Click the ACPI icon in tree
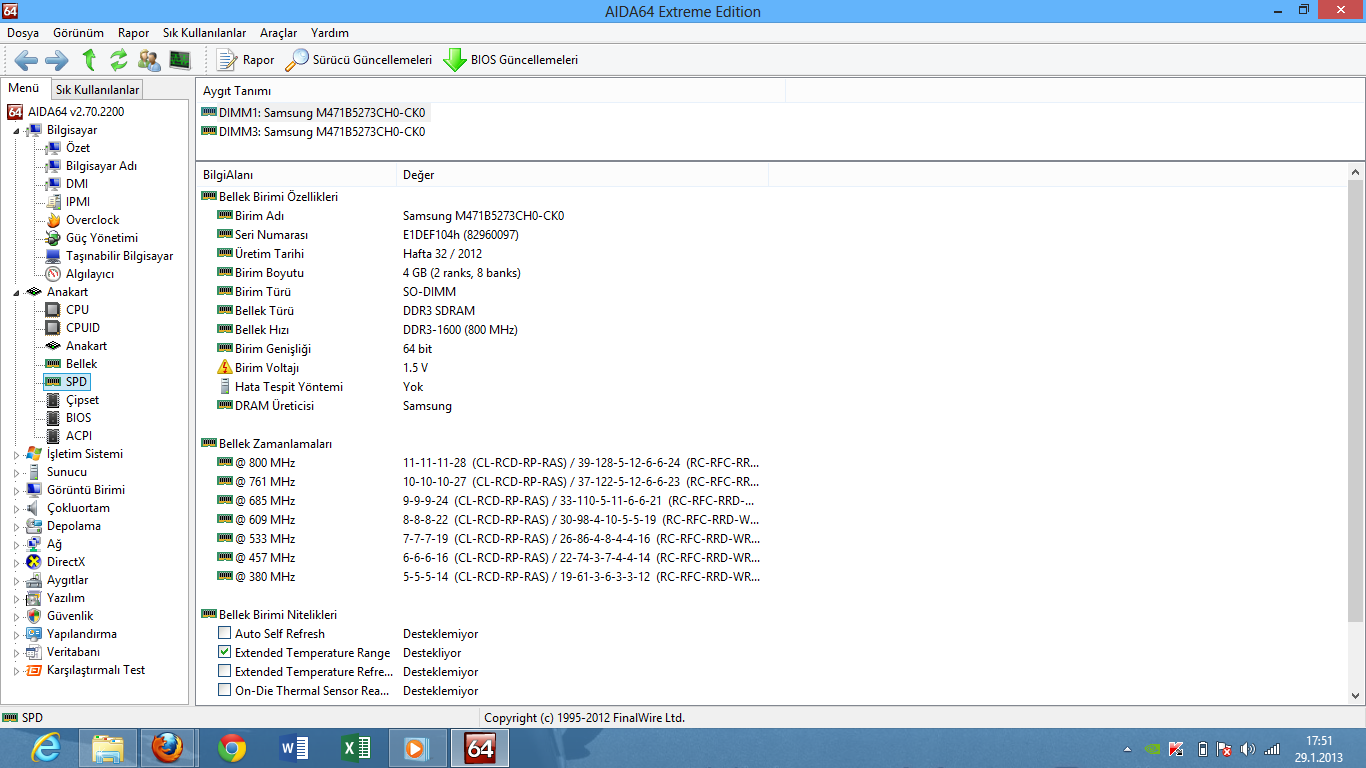1366x768 pixels. (53, 436)
